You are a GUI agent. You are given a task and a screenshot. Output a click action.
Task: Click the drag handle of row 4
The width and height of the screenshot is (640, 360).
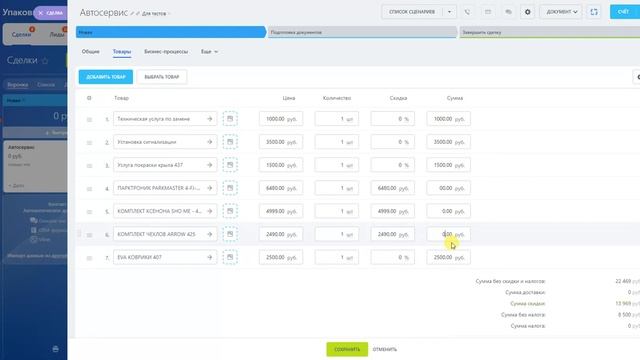click(x=89, y=189)
